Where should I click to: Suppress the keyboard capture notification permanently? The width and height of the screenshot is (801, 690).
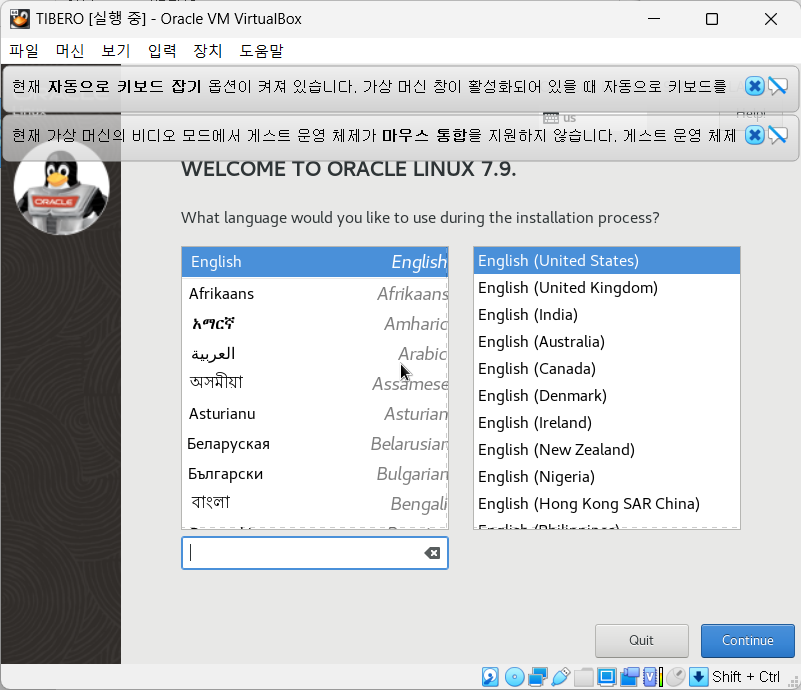(x=778, y=86)
